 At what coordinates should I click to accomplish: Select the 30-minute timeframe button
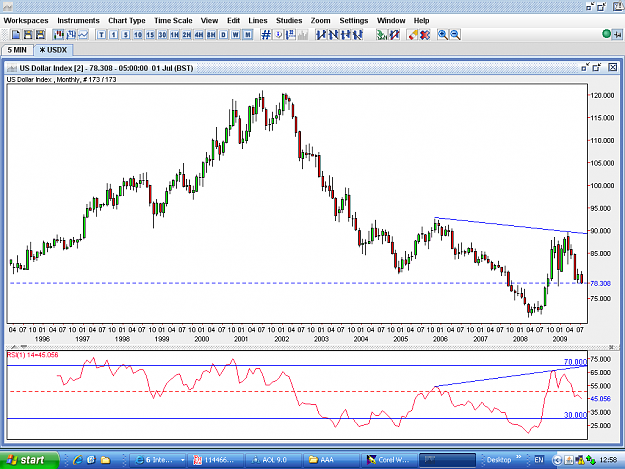coord(162,35)
